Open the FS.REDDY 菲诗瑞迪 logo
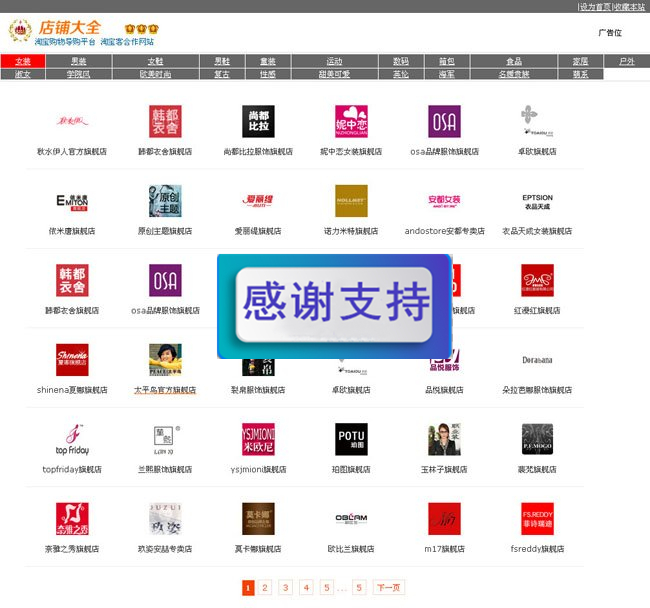Viewport: 650px width, 608px height. (537, 519)
